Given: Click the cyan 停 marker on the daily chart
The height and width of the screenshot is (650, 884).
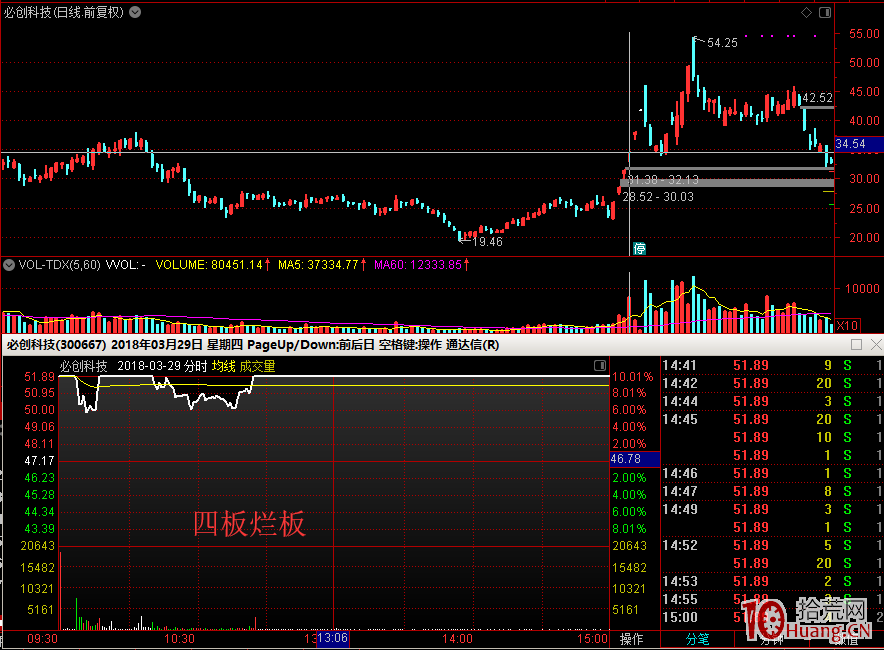Looking at the screenshot, I should pyautogui.click(x=639, y=249).
